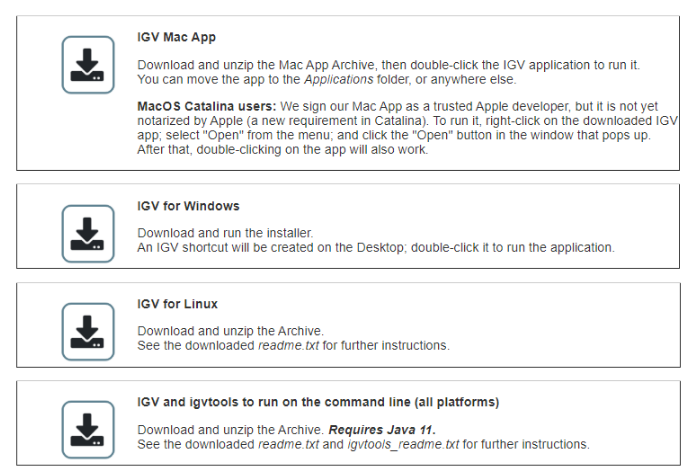The height and width of the screenshot is (474, 693).
Task: Click "readme.txt" in the command line section
Action: pyautogui.click(x=287, y=444)
